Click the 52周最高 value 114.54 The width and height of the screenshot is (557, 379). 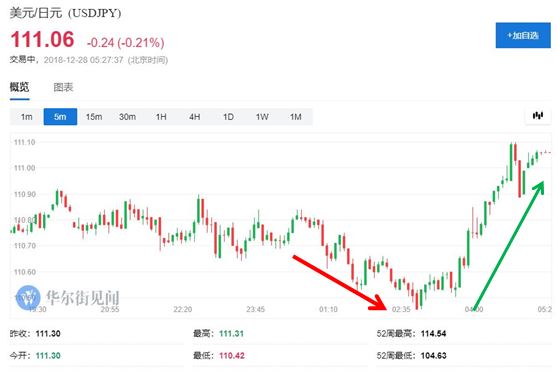click(x=433, y=334)
